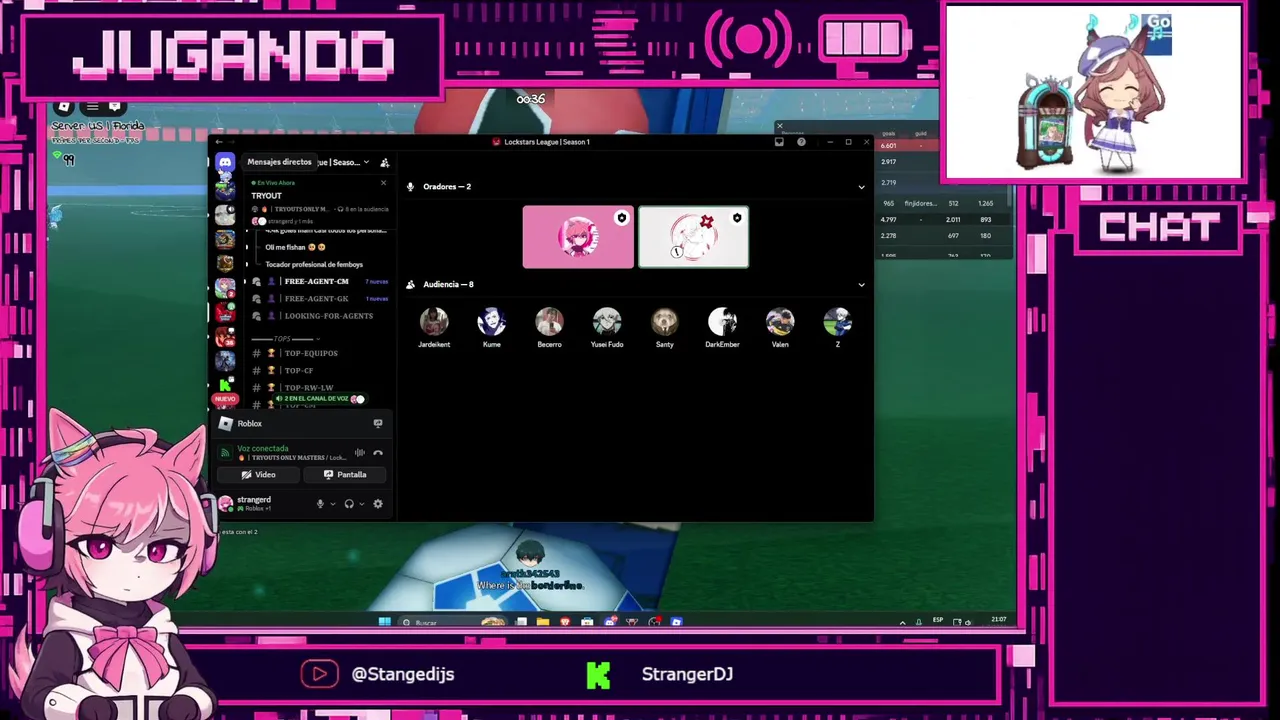This screenshot has width=1280, height=720.
Task: Select the white-background speaker tile
Action: (x=693, y=237)
